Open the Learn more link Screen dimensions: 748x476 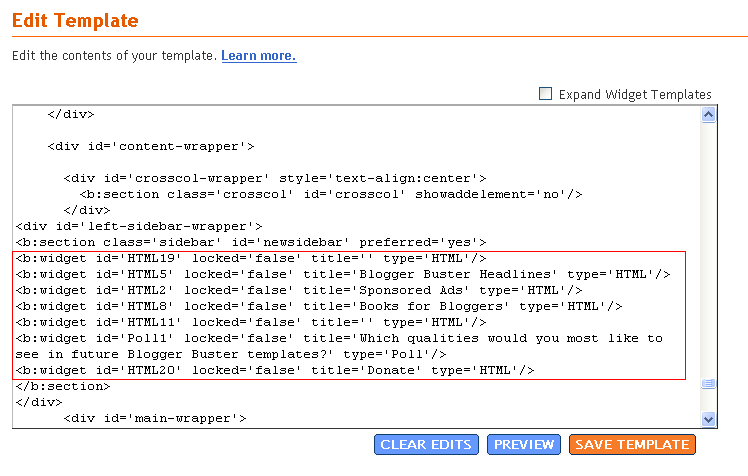pyautogui.click(x=259, y=56)
